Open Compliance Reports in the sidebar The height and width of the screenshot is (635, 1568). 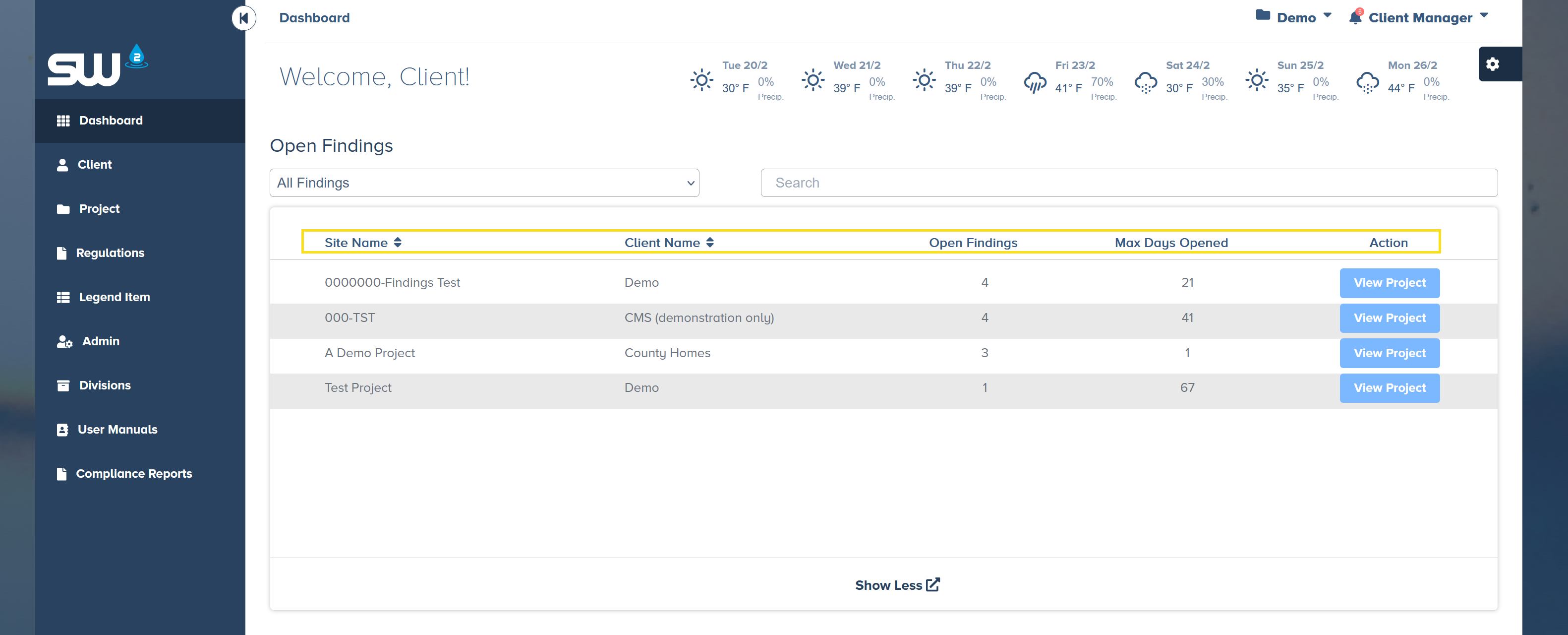point(133,473)
